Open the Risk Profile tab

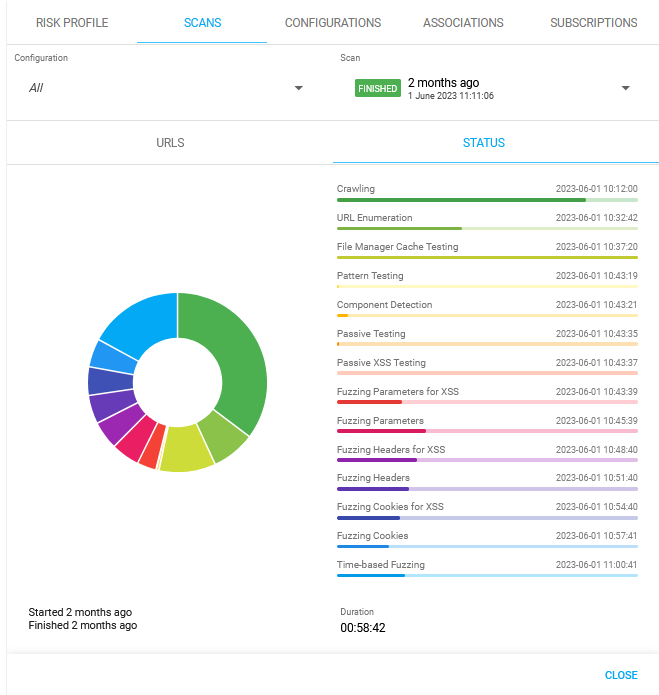tap(72, 22)
